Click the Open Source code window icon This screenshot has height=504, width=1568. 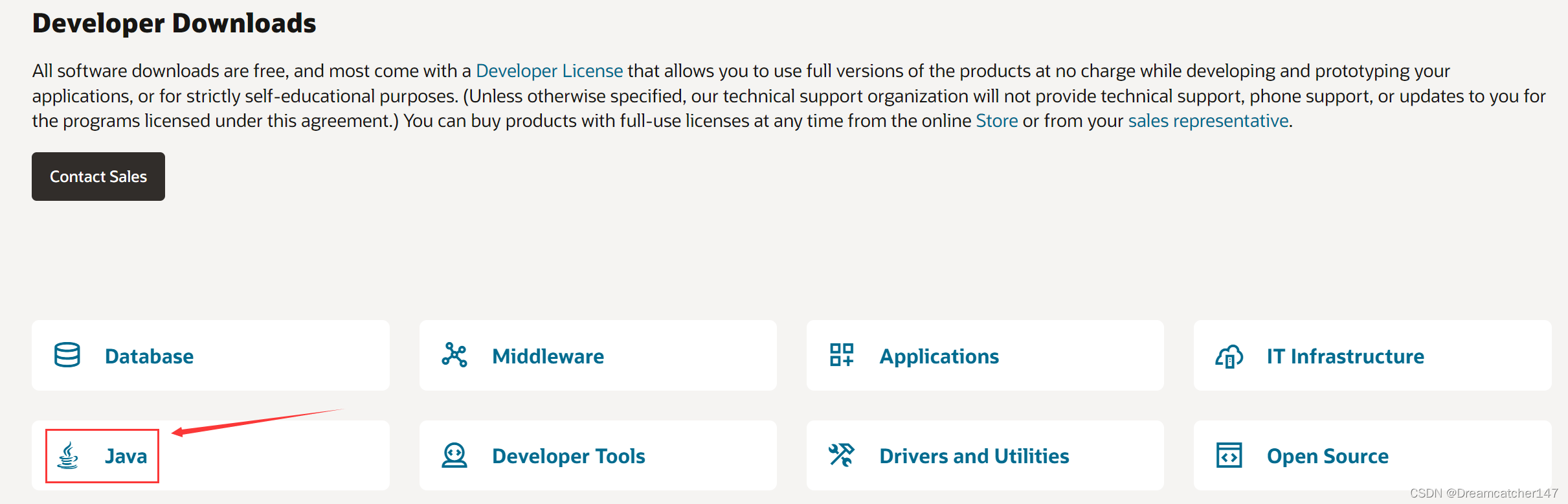[x=1229, y=455]
